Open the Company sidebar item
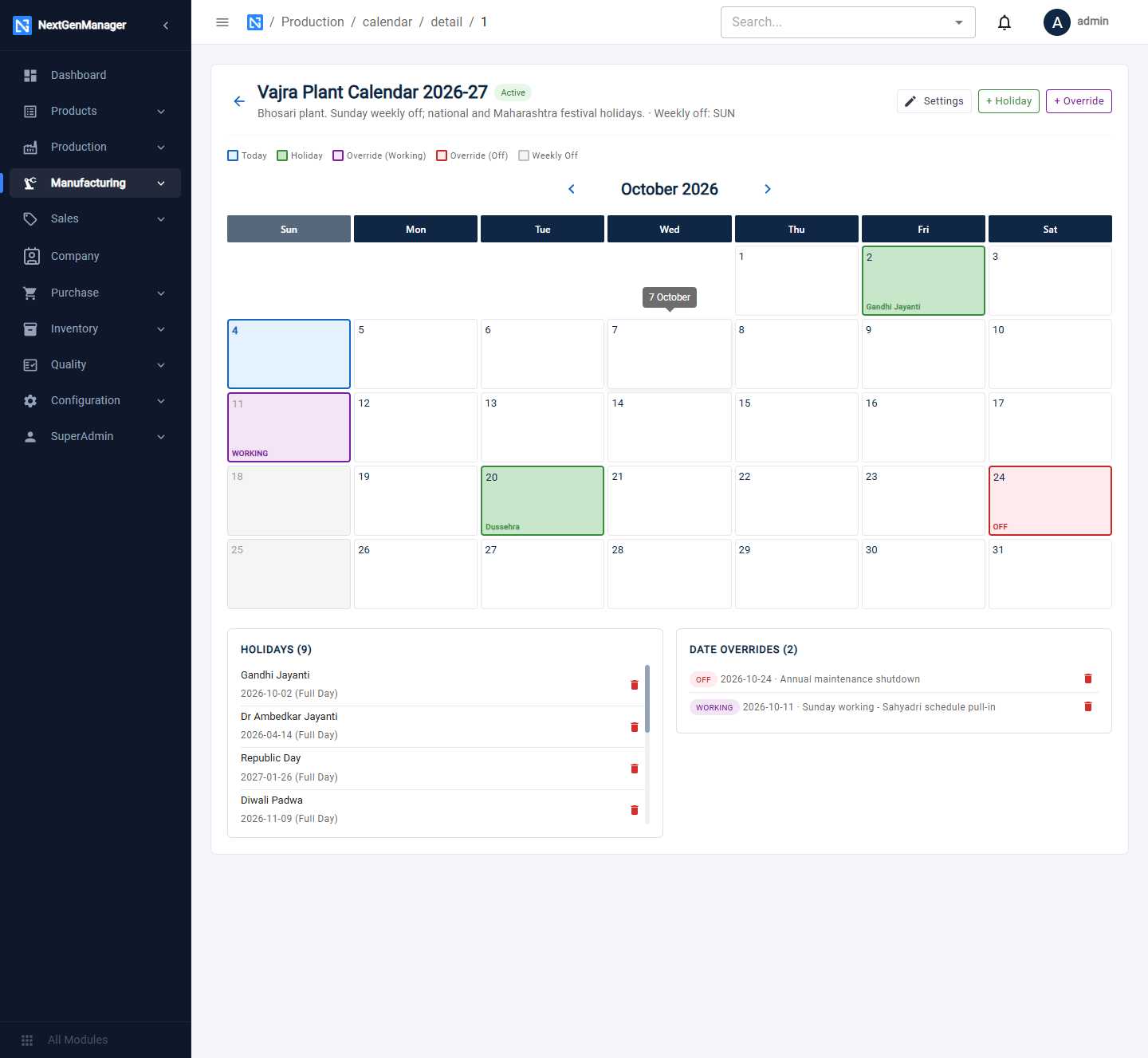Image resolution: width=1148 pixels, height=1058 pixels. (96, 256)
